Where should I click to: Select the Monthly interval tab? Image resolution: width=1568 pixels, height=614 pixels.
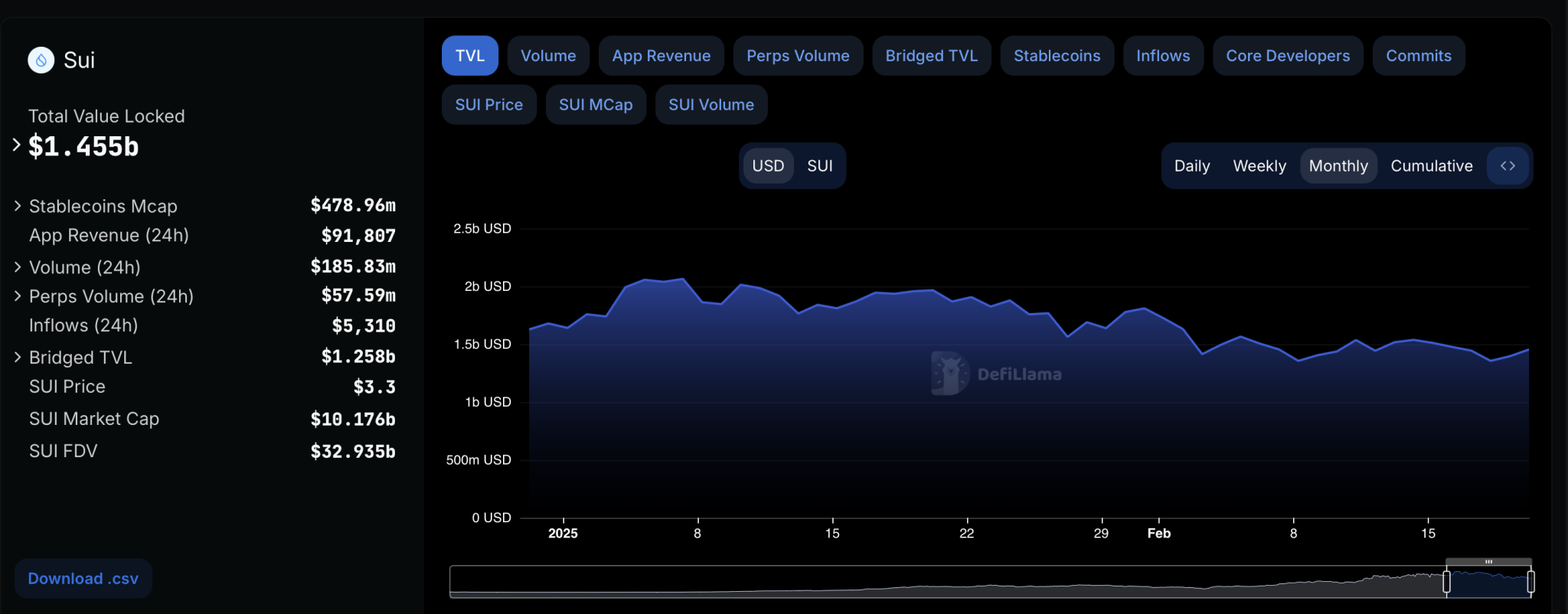click(1338, 165)
